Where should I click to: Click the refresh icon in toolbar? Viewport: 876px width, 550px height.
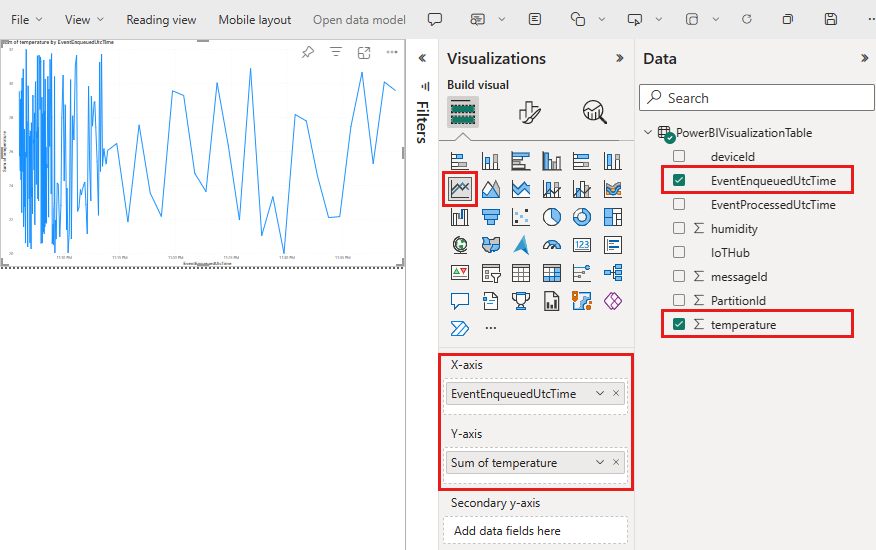[746, 19]
